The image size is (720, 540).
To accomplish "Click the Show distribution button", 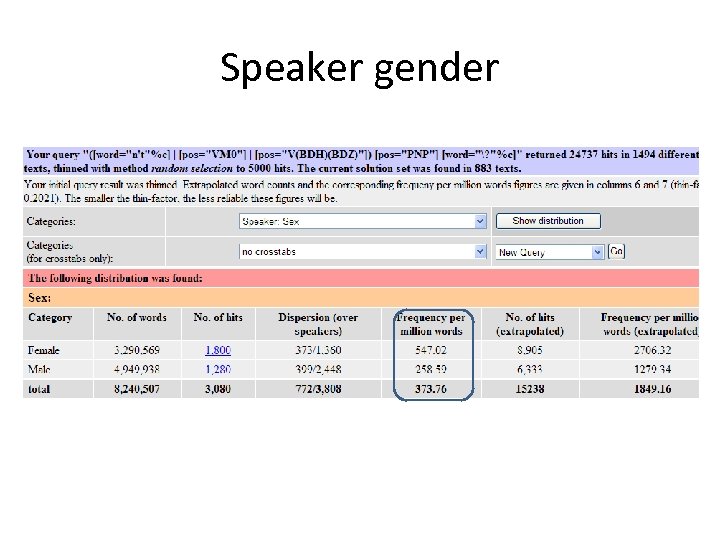I will (548, 221).
